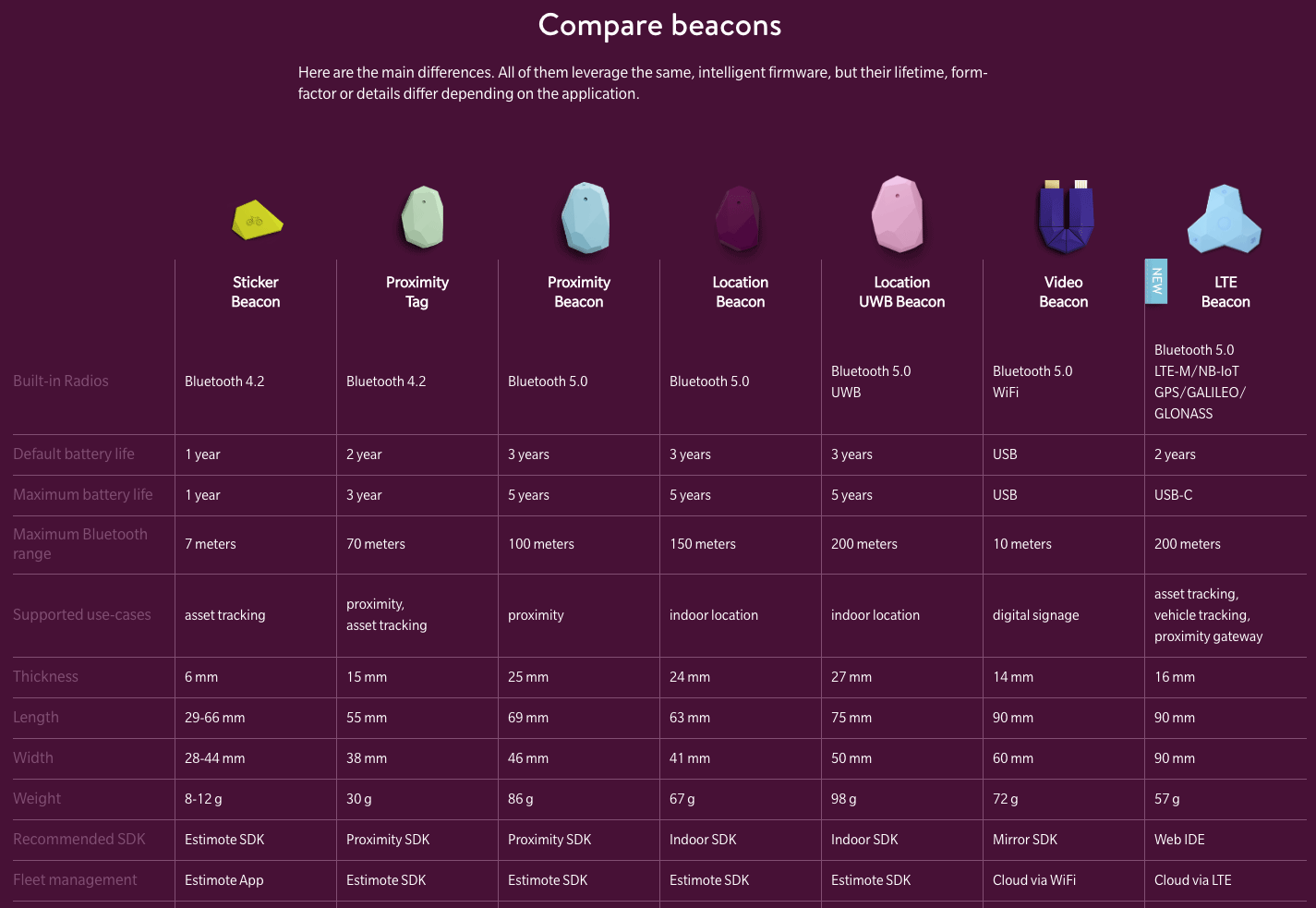Click the digital signage use-case cell
The image size is (1316, 908).
click(x=1036, y=615)
